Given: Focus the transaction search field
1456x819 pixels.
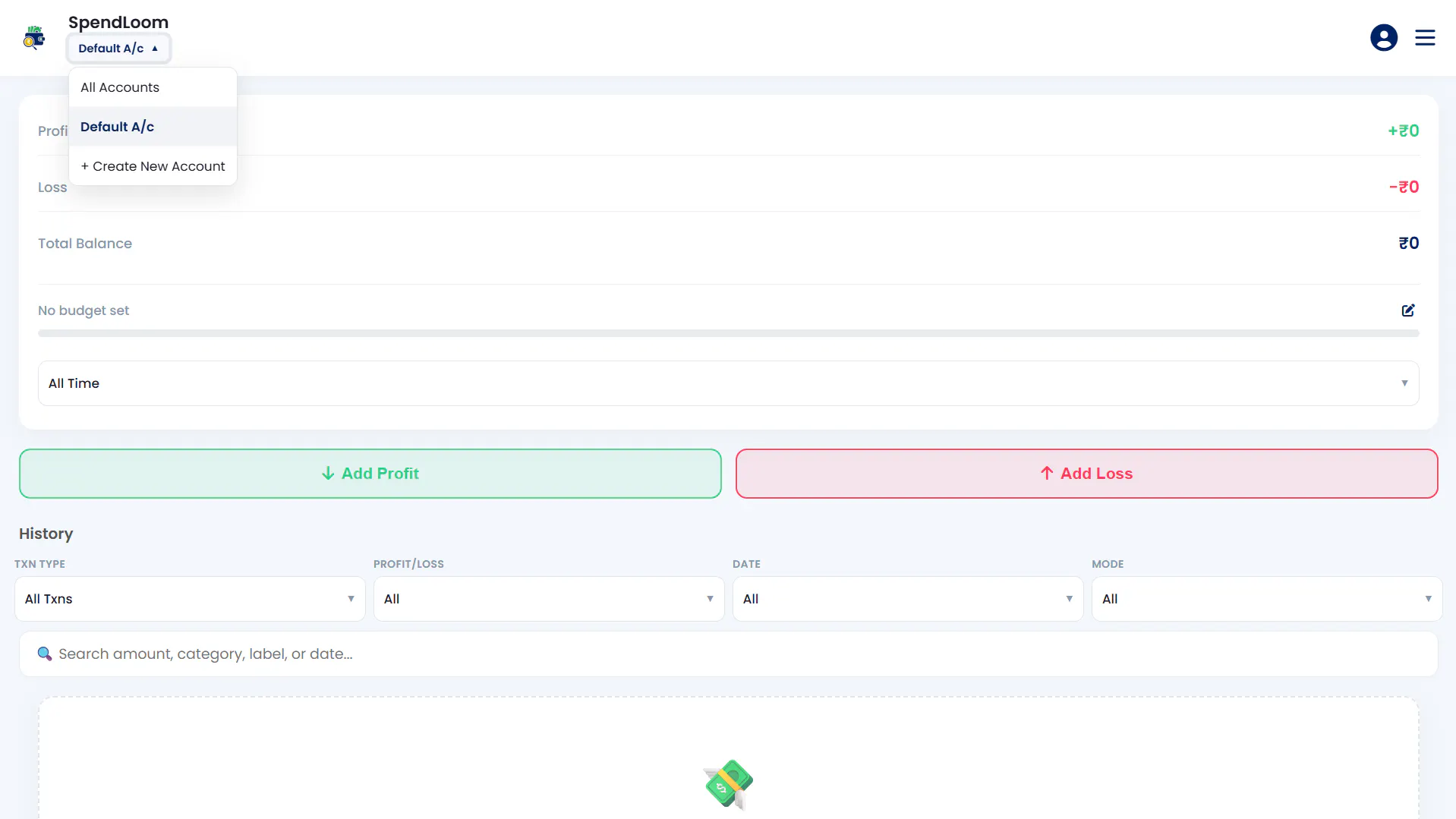Looking at the screenshot, I should (x=728, y=654).
